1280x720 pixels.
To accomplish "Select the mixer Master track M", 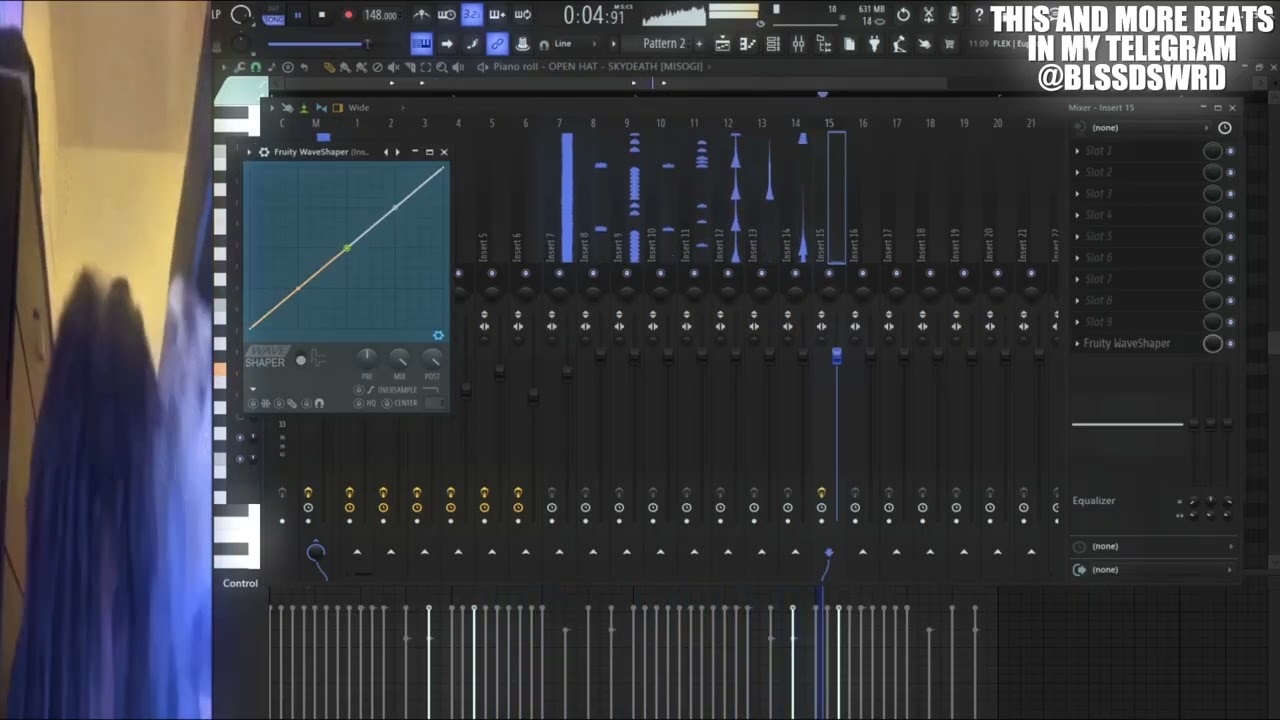I will (316, 123).
